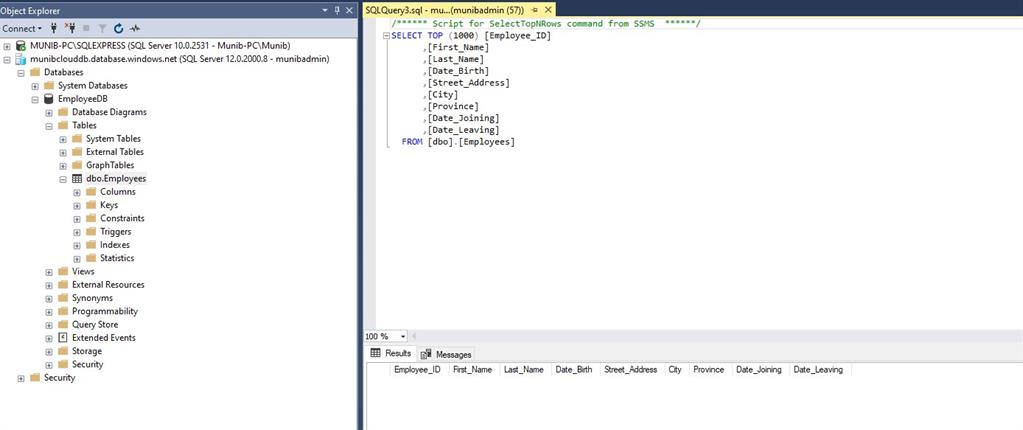Select Synonyms in the tree
The width and height of the screenshot is (1023, 430).
93,298
